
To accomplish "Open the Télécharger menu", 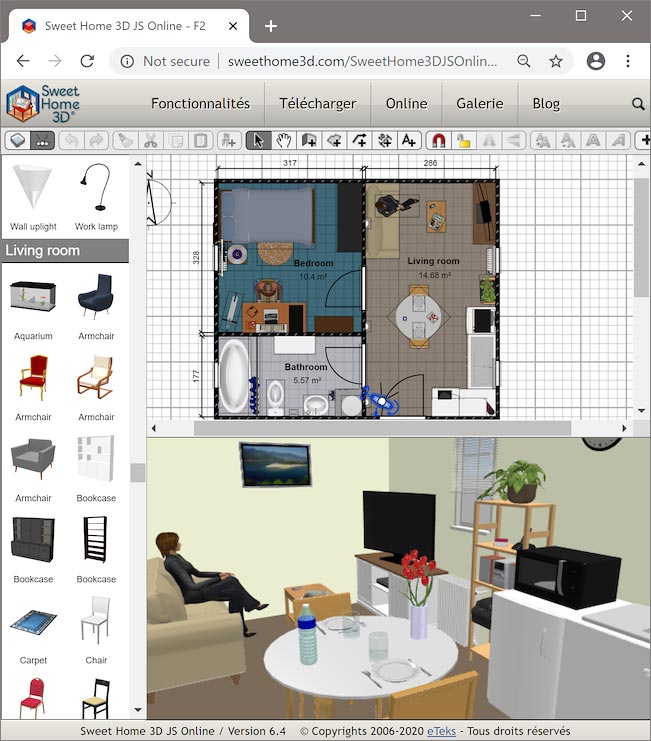I will pyautogui.click(x=318, y=103).
